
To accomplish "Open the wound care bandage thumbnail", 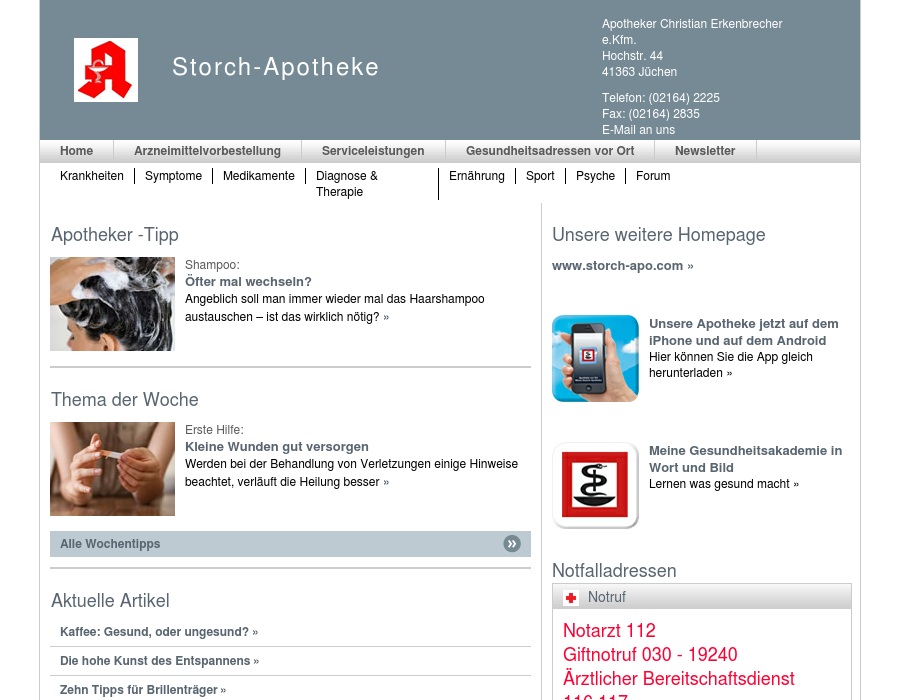I will (x=112, y=469).
